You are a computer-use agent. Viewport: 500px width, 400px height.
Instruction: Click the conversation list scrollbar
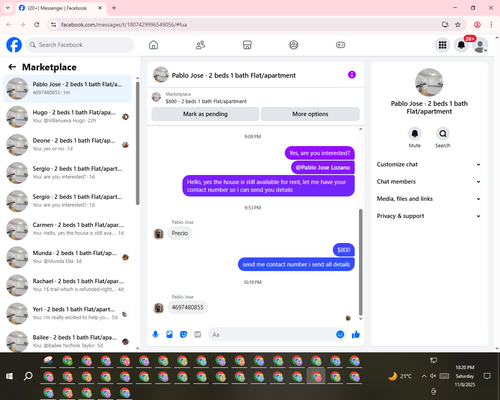tap(138, 143)
